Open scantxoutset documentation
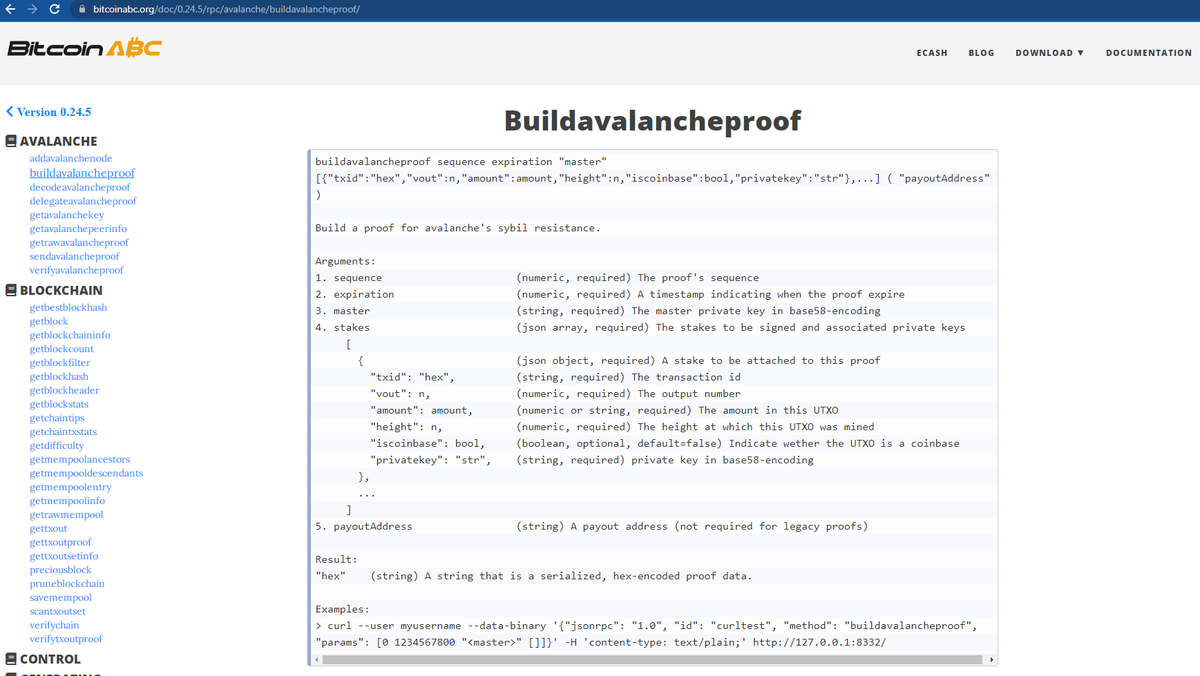1200x676 pixels. (58, 611)
